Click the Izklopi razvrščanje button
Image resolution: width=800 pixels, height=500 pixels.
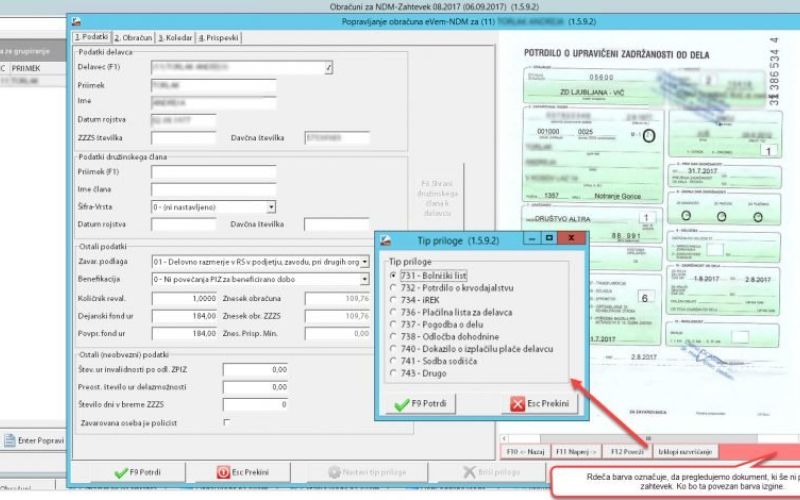click(685, 452)
